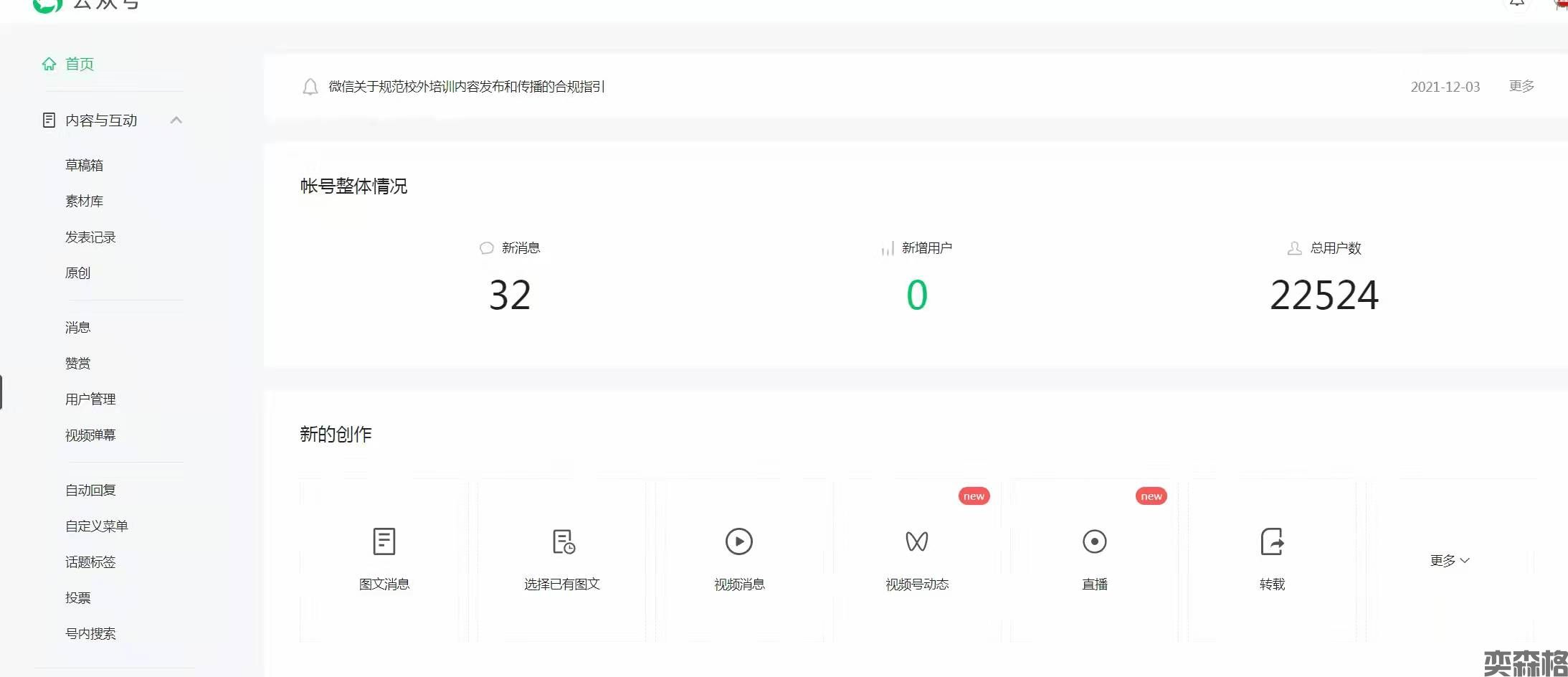Click the 首页 home icon

(x=49, y=64)
